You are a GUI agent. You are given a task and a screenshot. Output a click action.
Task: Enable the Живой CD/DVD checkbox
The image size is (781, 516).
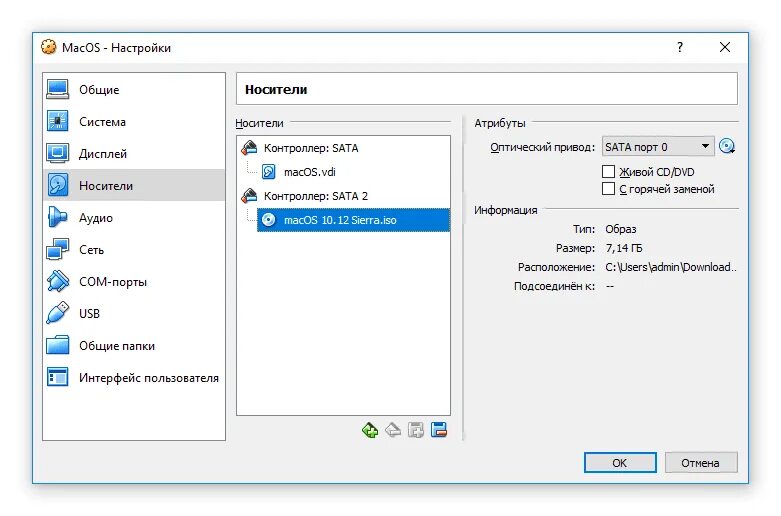pos(608,172)
